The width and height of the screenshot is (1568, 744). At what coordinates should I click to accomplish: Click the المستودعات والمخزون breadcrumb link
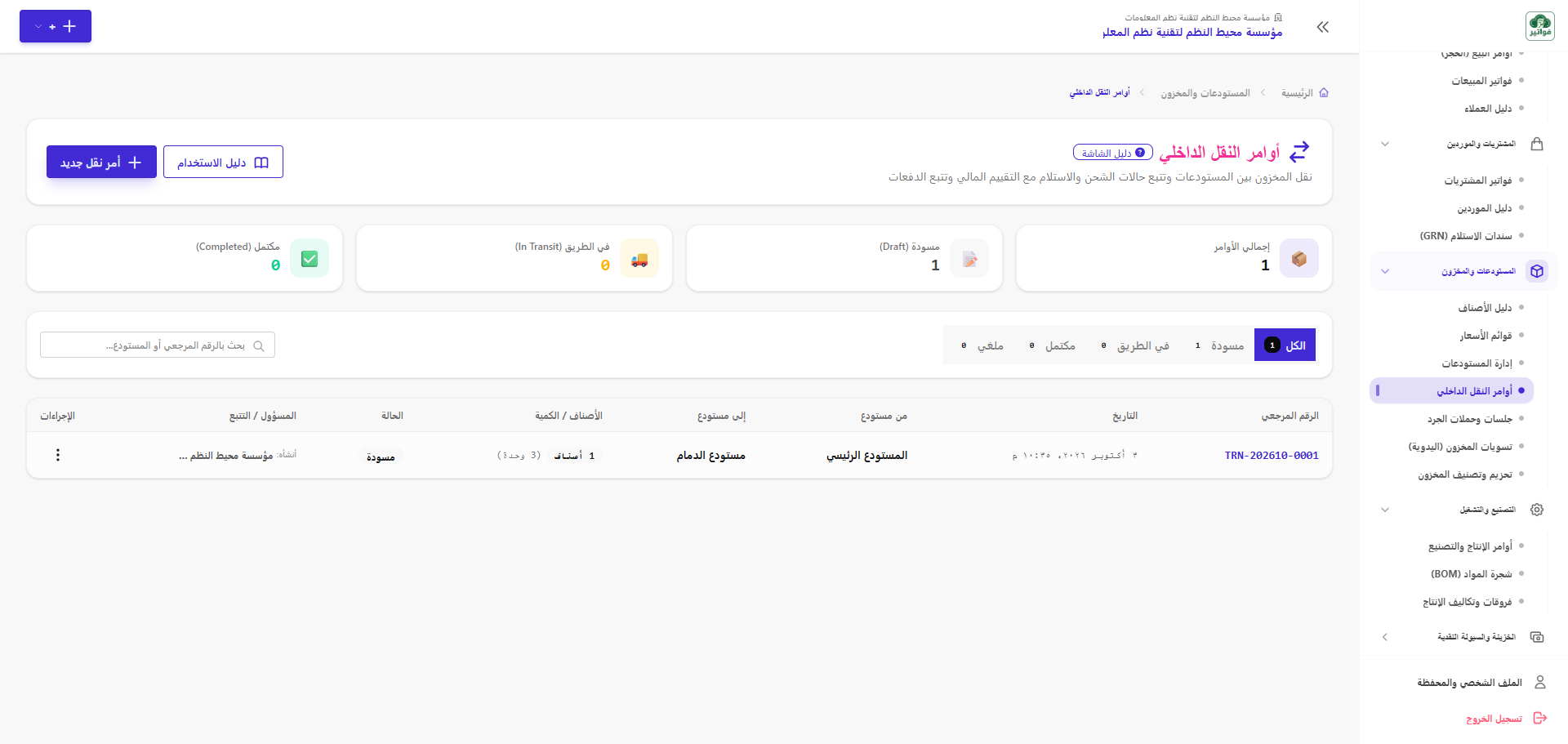point(1205,93)
